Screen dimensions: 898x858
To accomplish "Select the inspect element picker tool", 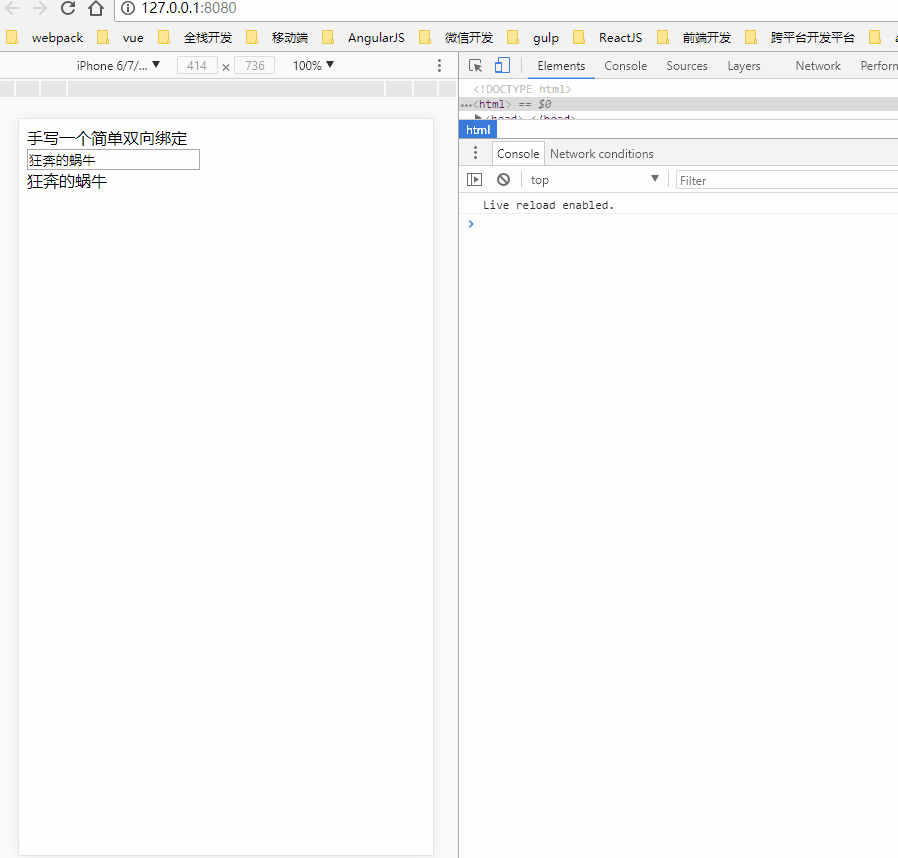I will [x=475, y=64].
